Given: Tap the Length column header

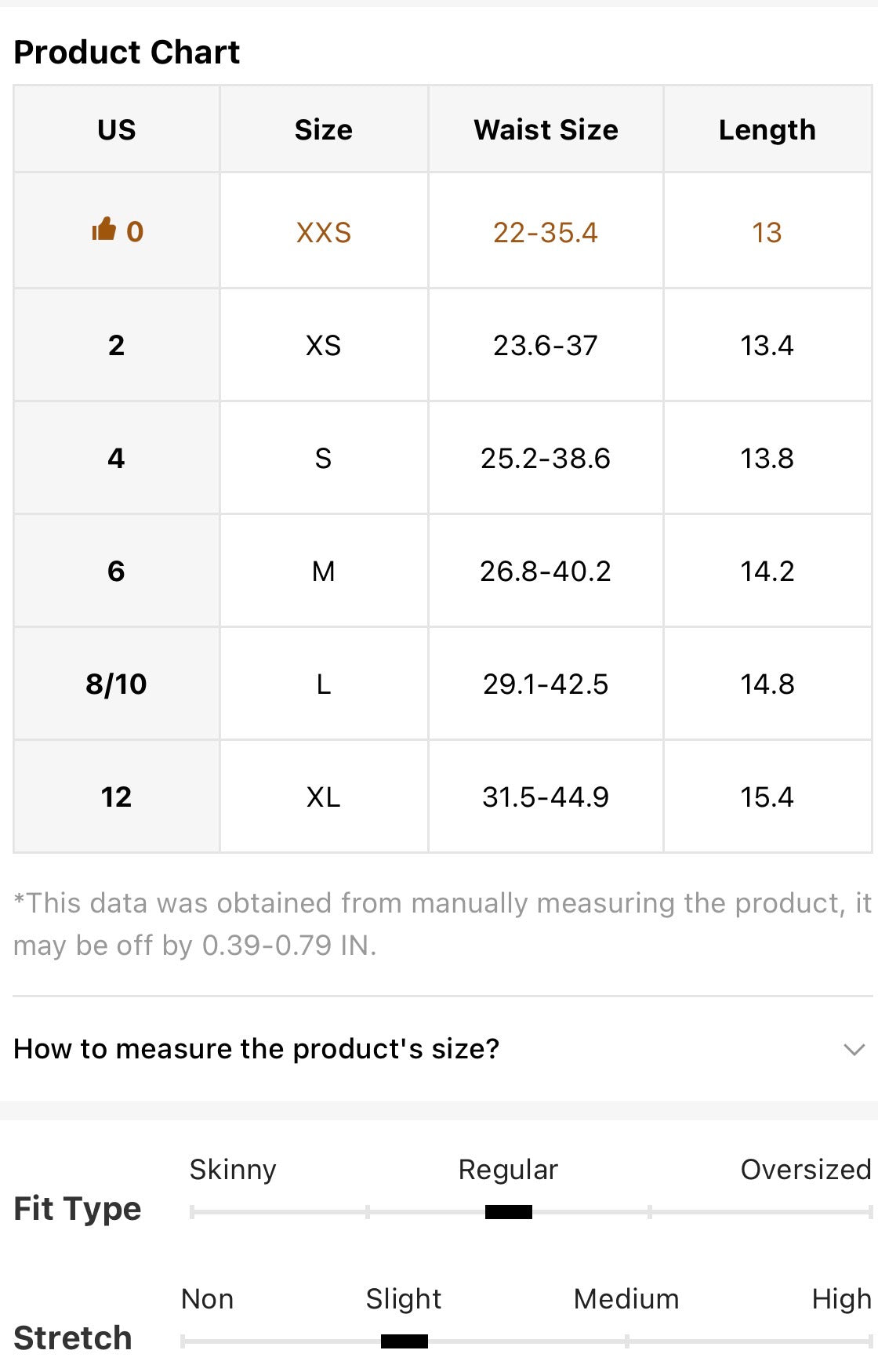Looking at the screenshot, I should [767, 129].
